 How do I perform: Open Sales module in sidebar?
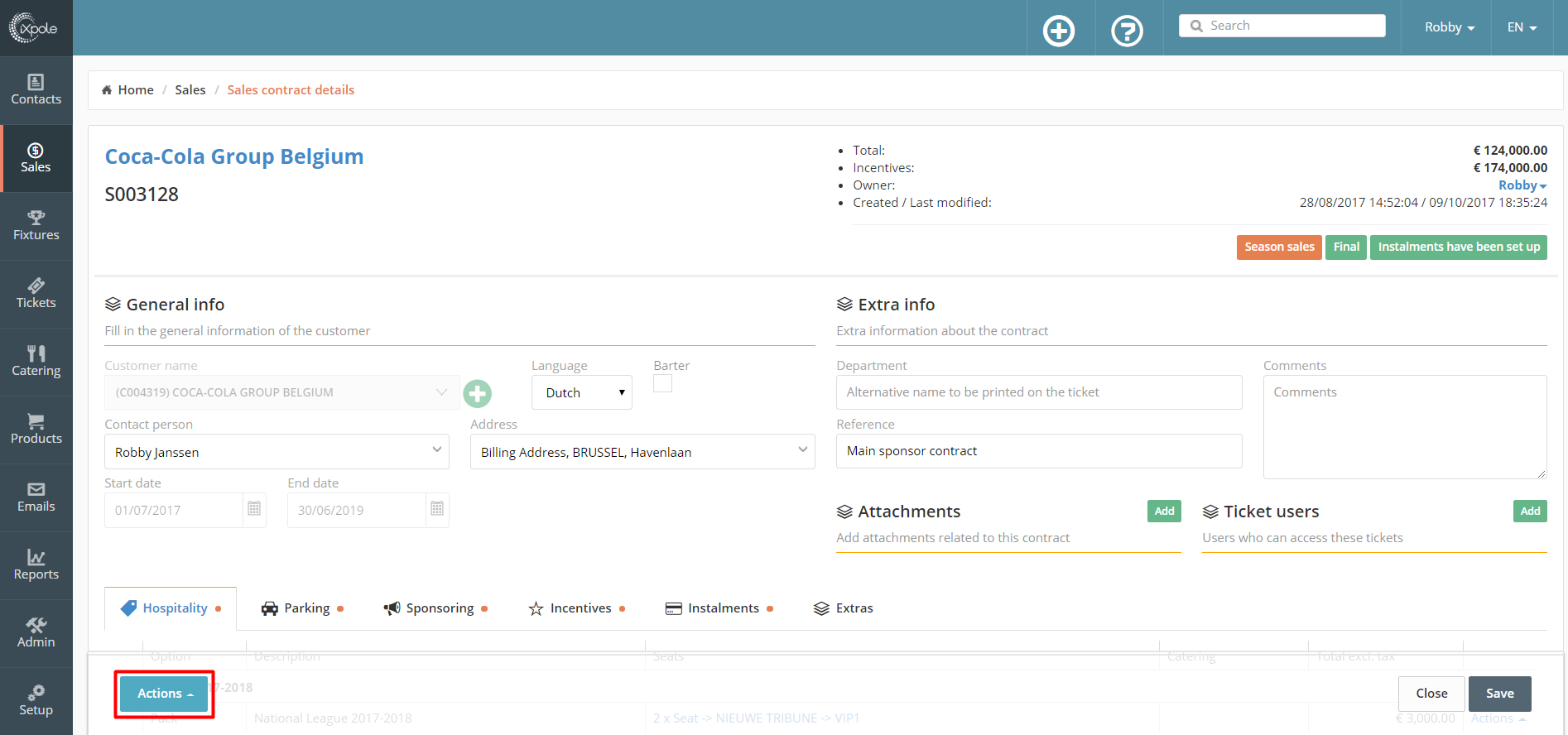pos(36,158)
